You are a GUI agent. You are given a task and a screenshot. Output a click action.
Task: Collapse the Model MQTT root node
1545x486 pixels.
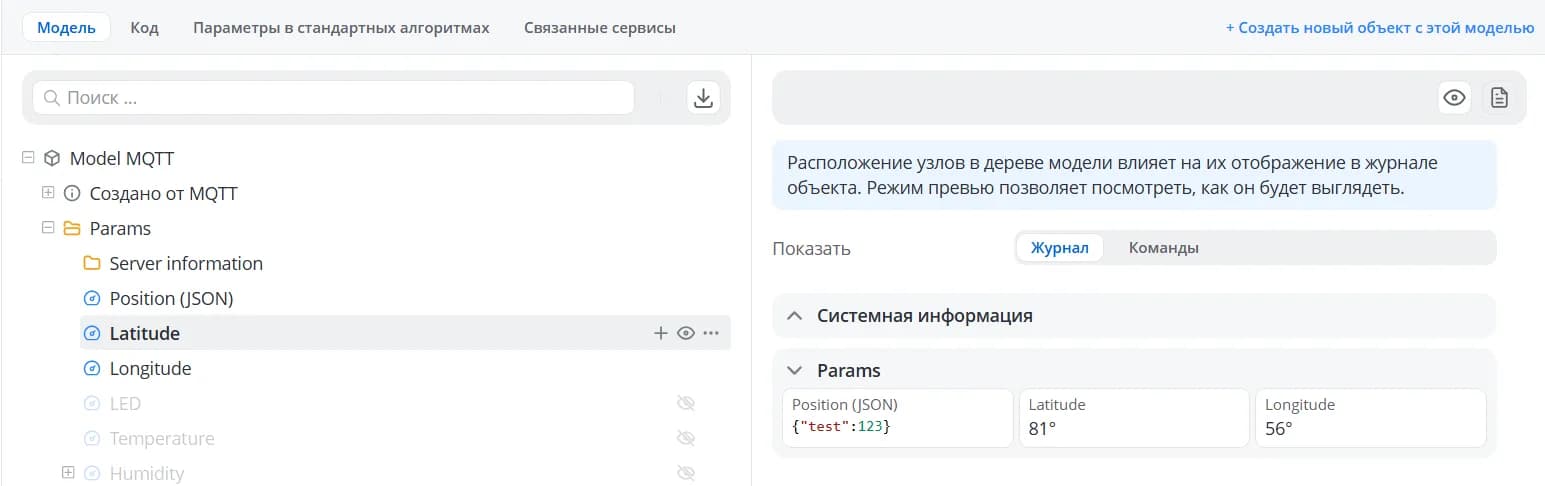(x=28, y=158)
